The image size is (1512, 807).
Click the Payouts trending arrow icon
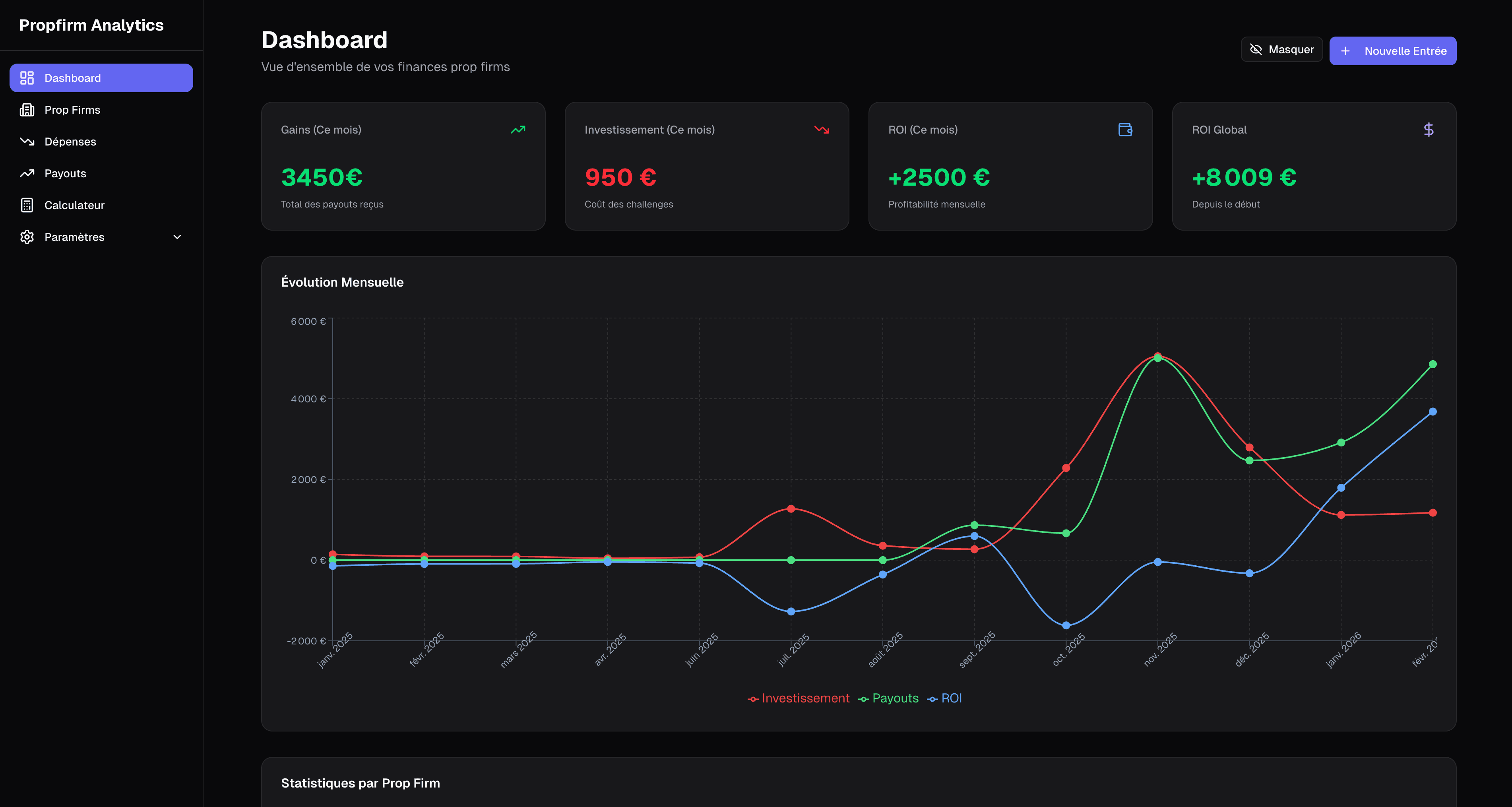point(27,173)
